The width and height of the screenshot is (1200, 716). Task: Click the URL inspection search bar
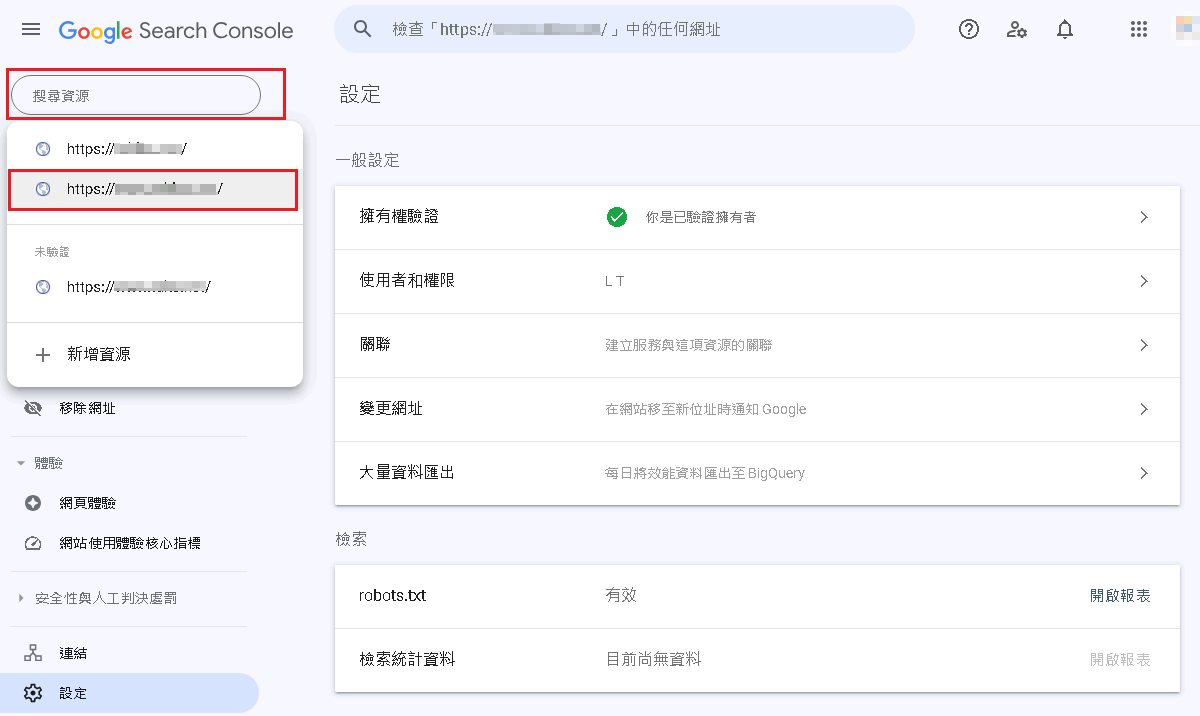coord(624,29)
